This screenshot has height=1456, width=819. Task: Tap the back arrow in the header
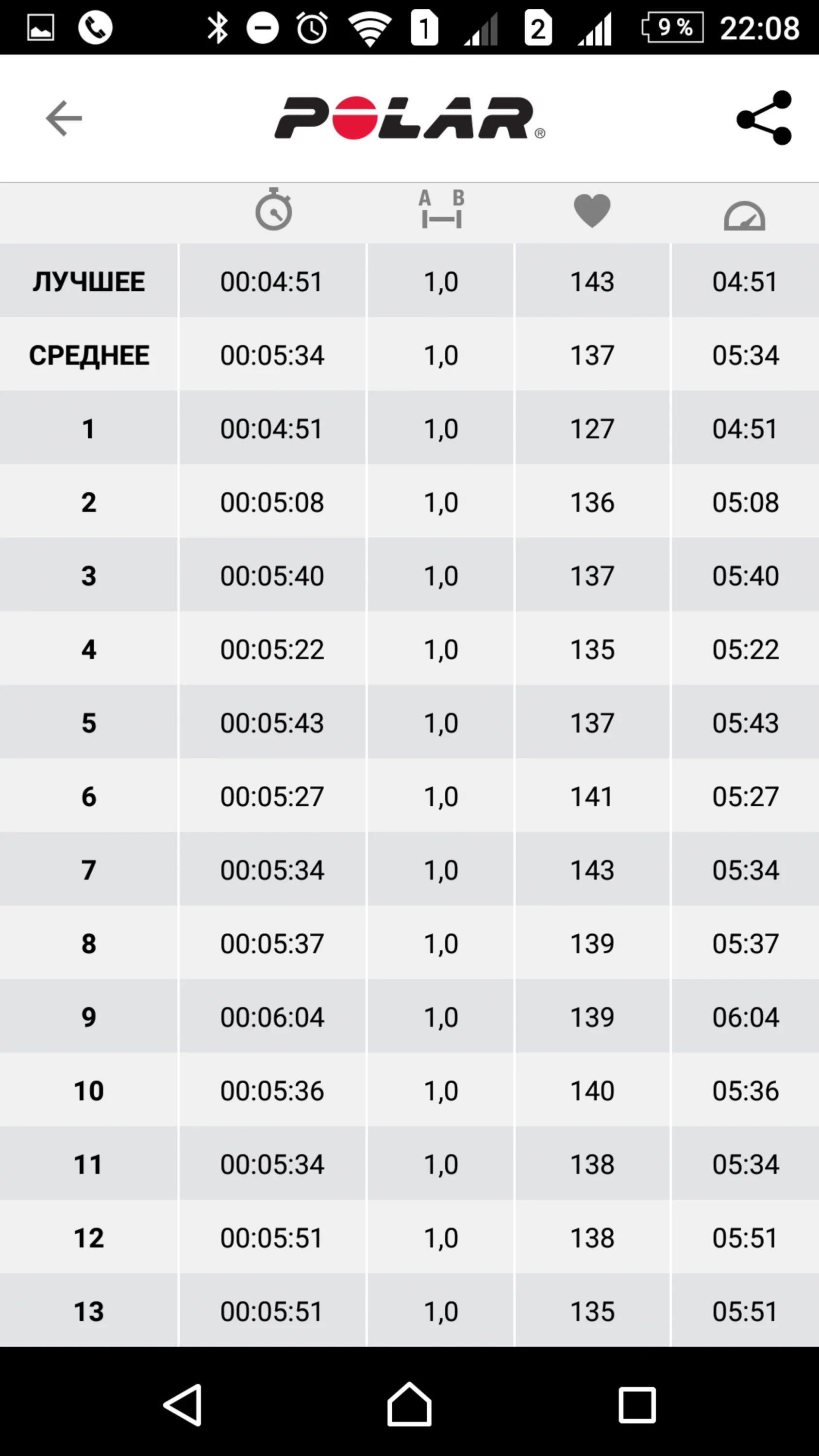click(x=64, y=118)
